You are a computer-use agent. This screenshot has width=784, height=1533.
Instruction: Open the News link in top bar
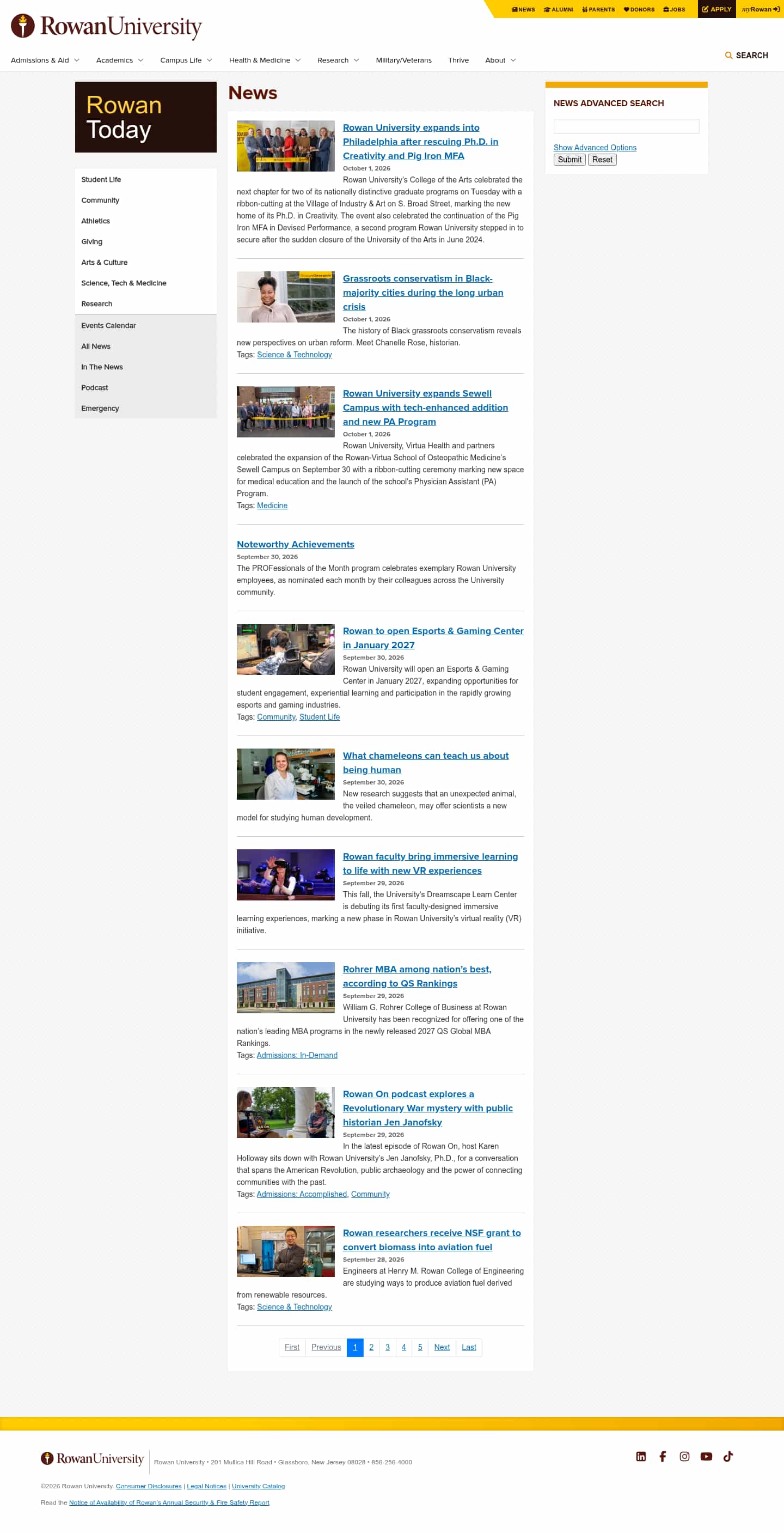click(523, 9)
